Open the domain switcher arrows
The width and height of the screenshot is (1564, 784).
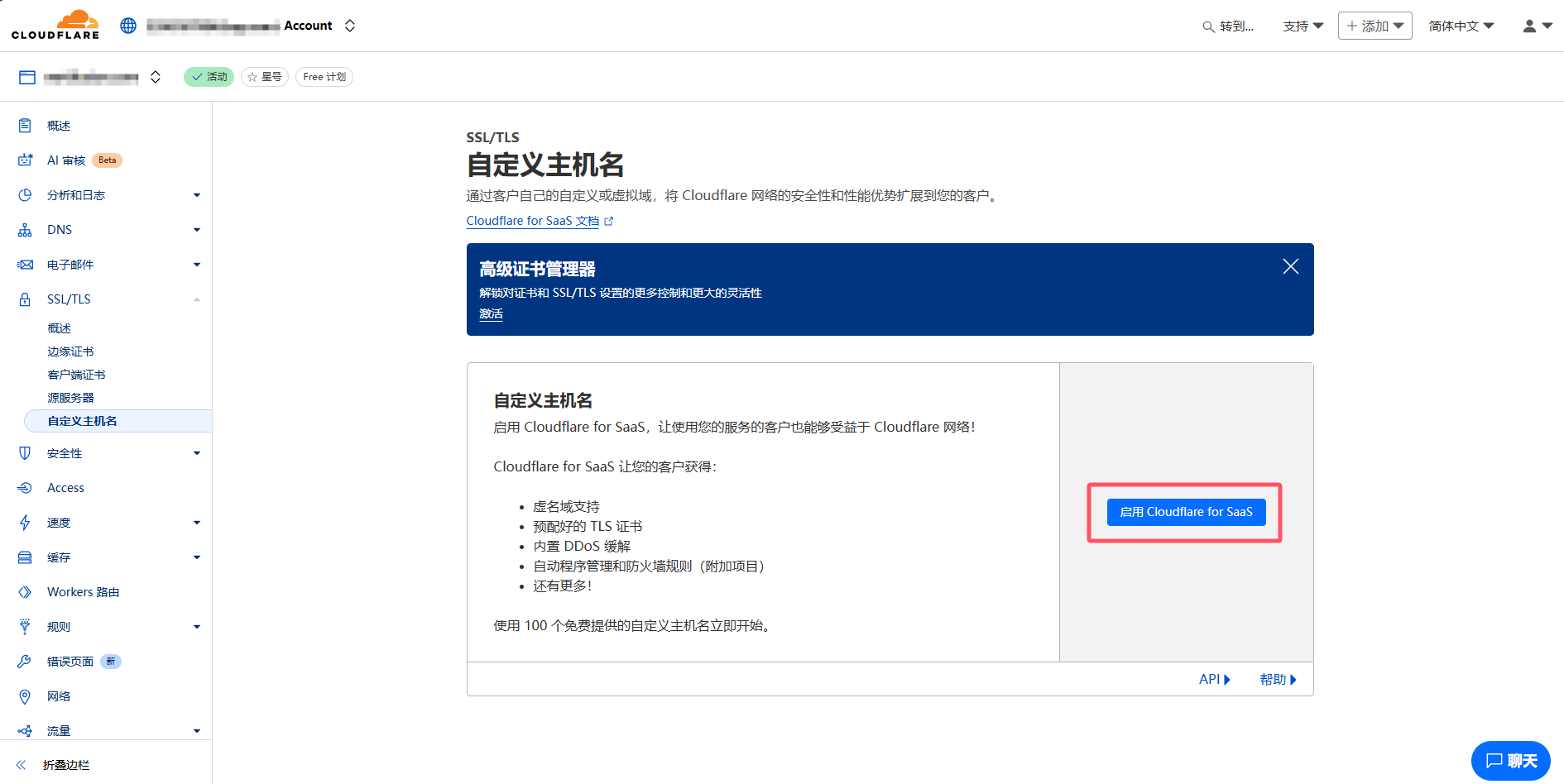(x=156, y=77)
